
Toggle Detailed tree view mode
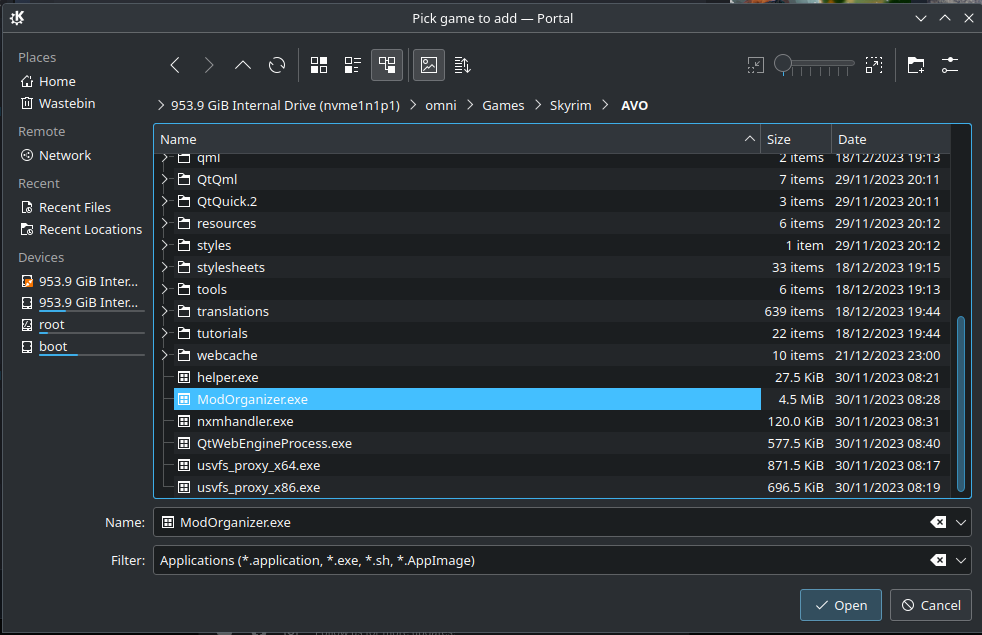coord(387,65)
